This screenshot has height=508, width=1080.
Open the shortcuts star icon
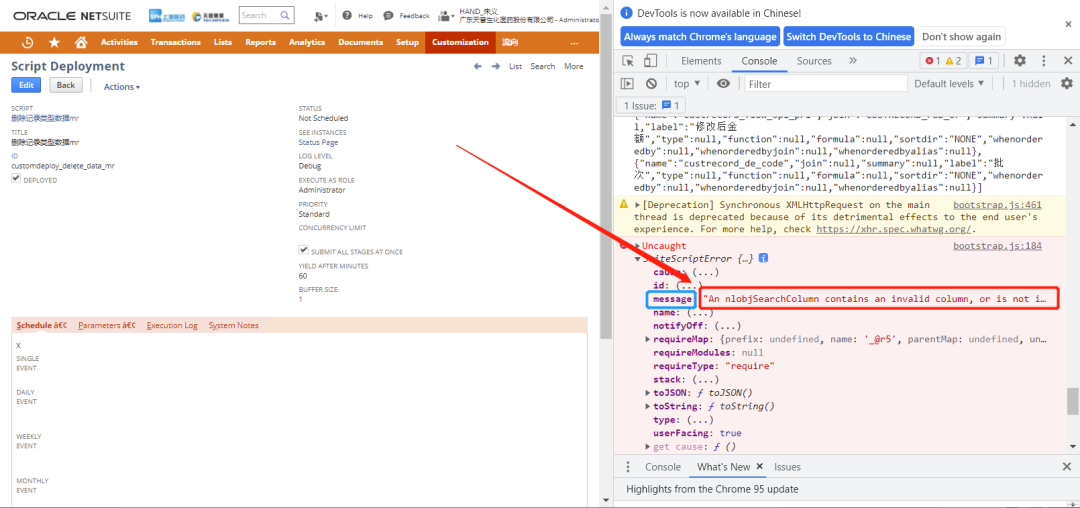click(x=54, y=43)
